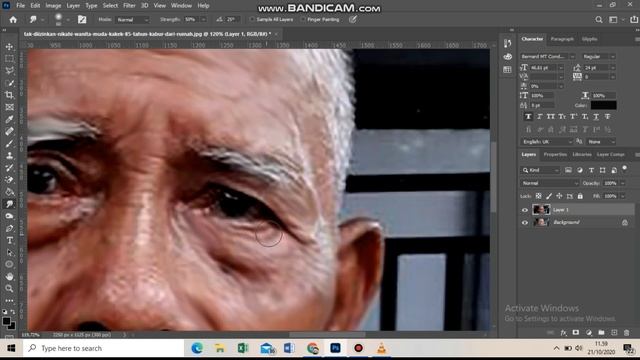Open the layer blend mode Normal dropdown
The height and width of the screenshot is (360, 640).
point(550,183)
